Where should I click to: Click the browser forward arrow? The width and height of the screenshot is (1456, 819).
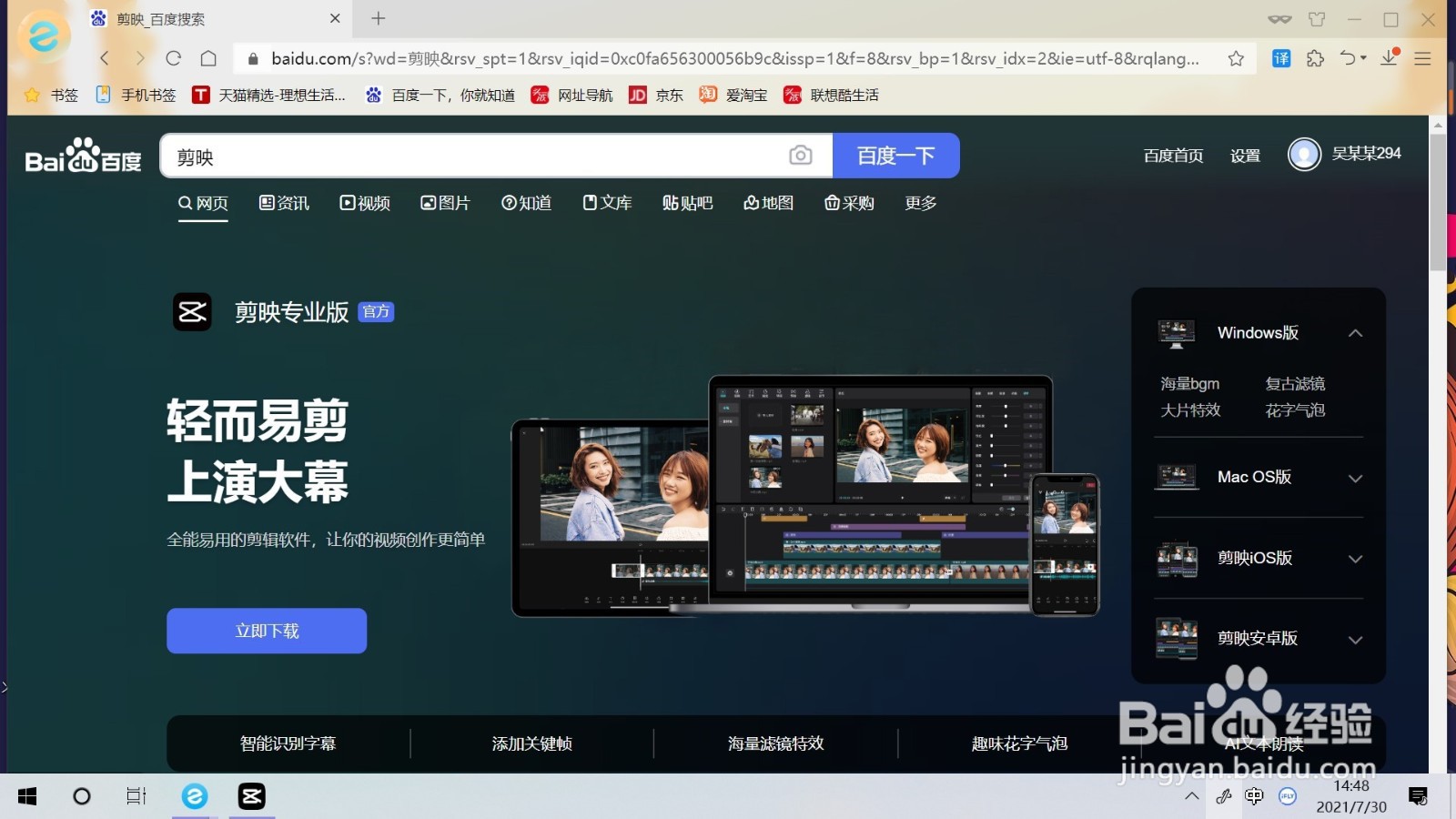[139, 58]
